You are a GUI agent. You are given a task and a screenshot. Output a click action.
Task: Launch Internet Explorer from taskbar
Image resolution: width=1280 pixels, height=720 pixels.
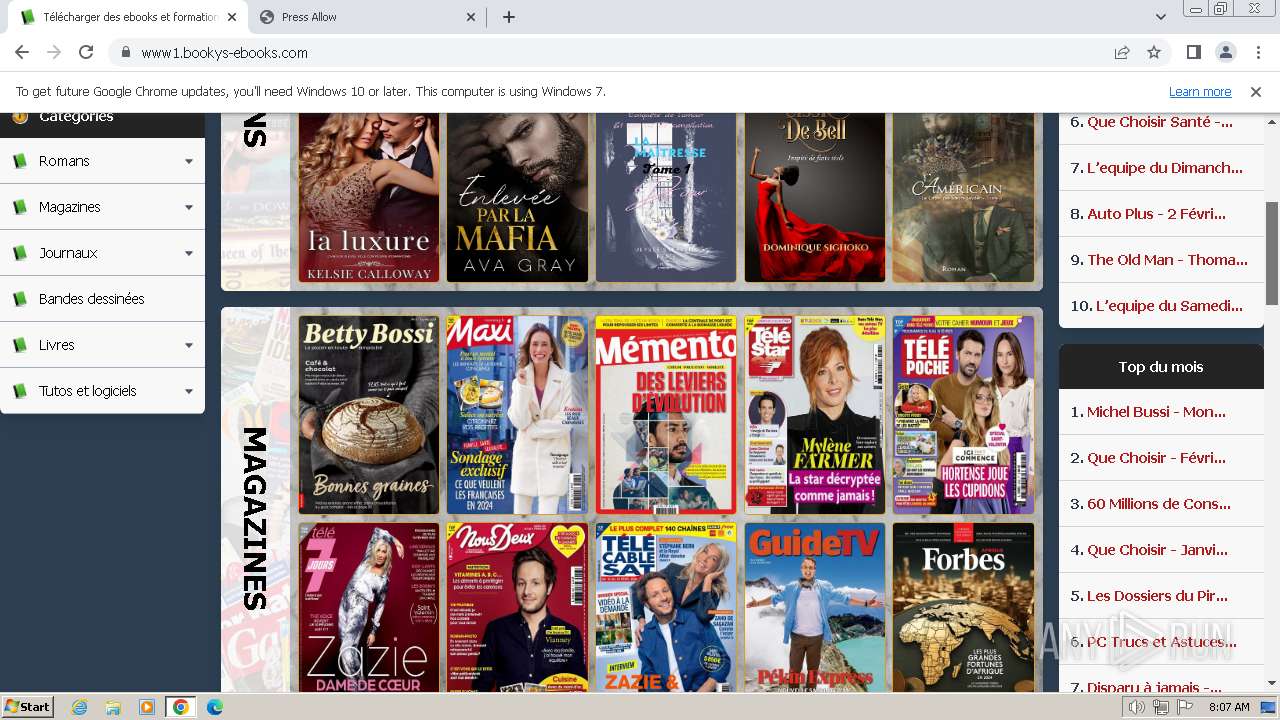point(80,707)
